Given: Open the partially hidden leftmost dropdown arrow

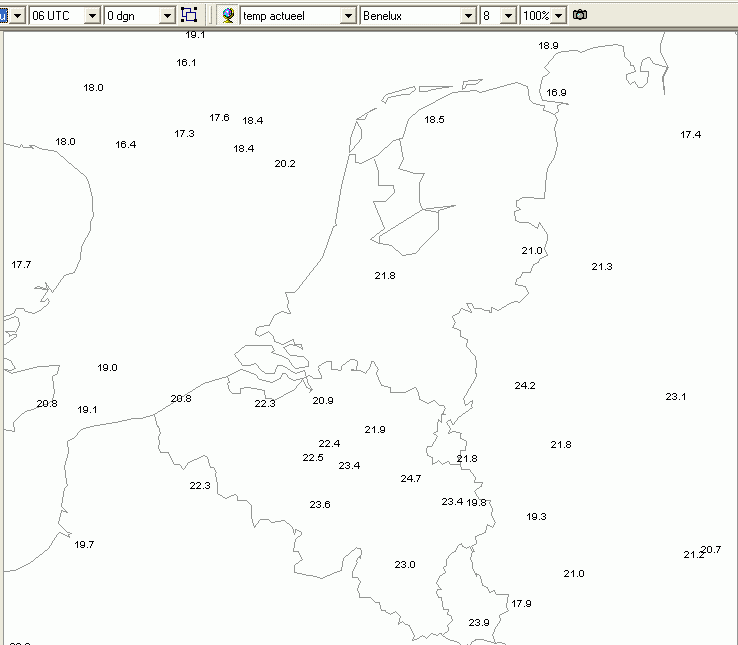Looking at the screenshot, I should click(17, 16).
